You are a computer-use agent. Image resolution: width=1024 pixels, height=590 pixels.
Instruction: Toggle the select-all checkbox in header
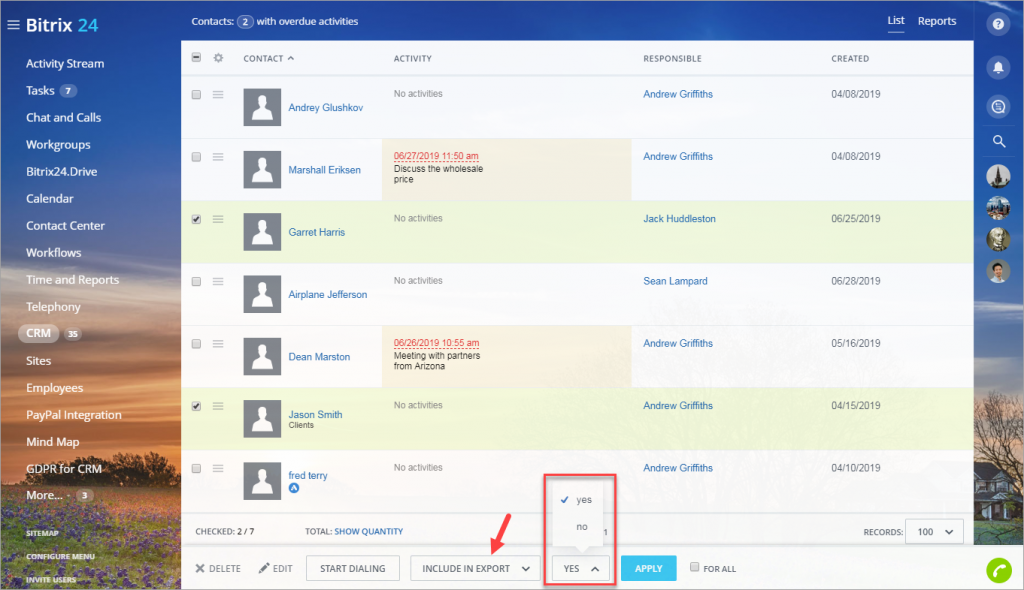pos(196,57)
